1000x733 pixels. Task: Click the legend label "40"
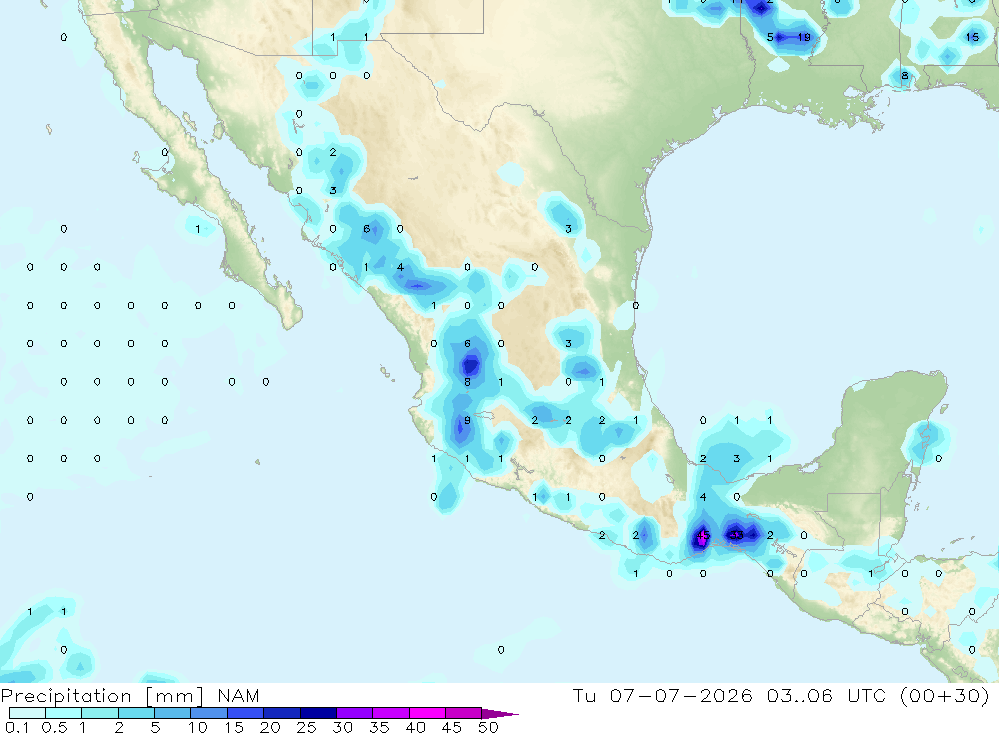click(x=416, y=727)
